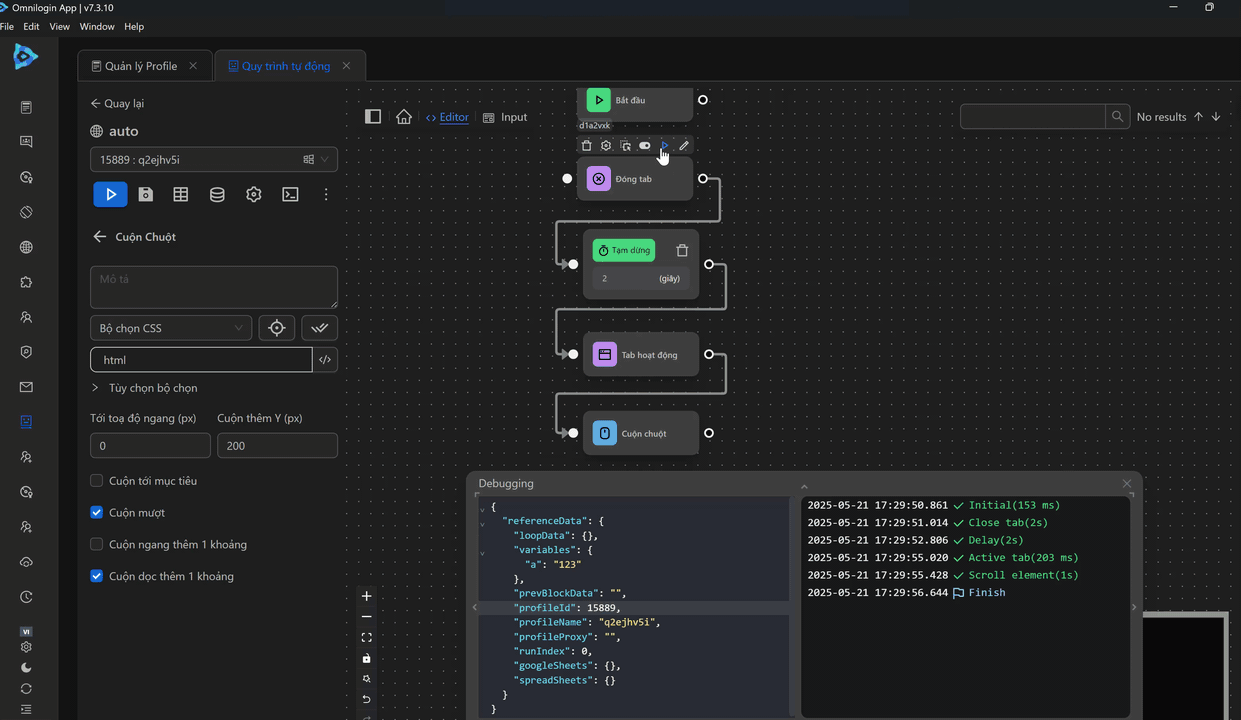Open the data table icon
This screenshot has width=1241, height=720.
(x=181, y=195)
